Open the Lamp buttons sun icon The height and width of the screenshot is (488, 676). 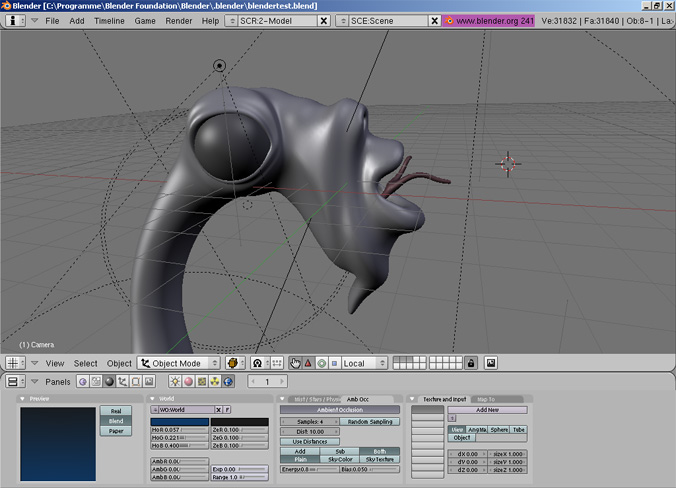click(x=175, y=382)
